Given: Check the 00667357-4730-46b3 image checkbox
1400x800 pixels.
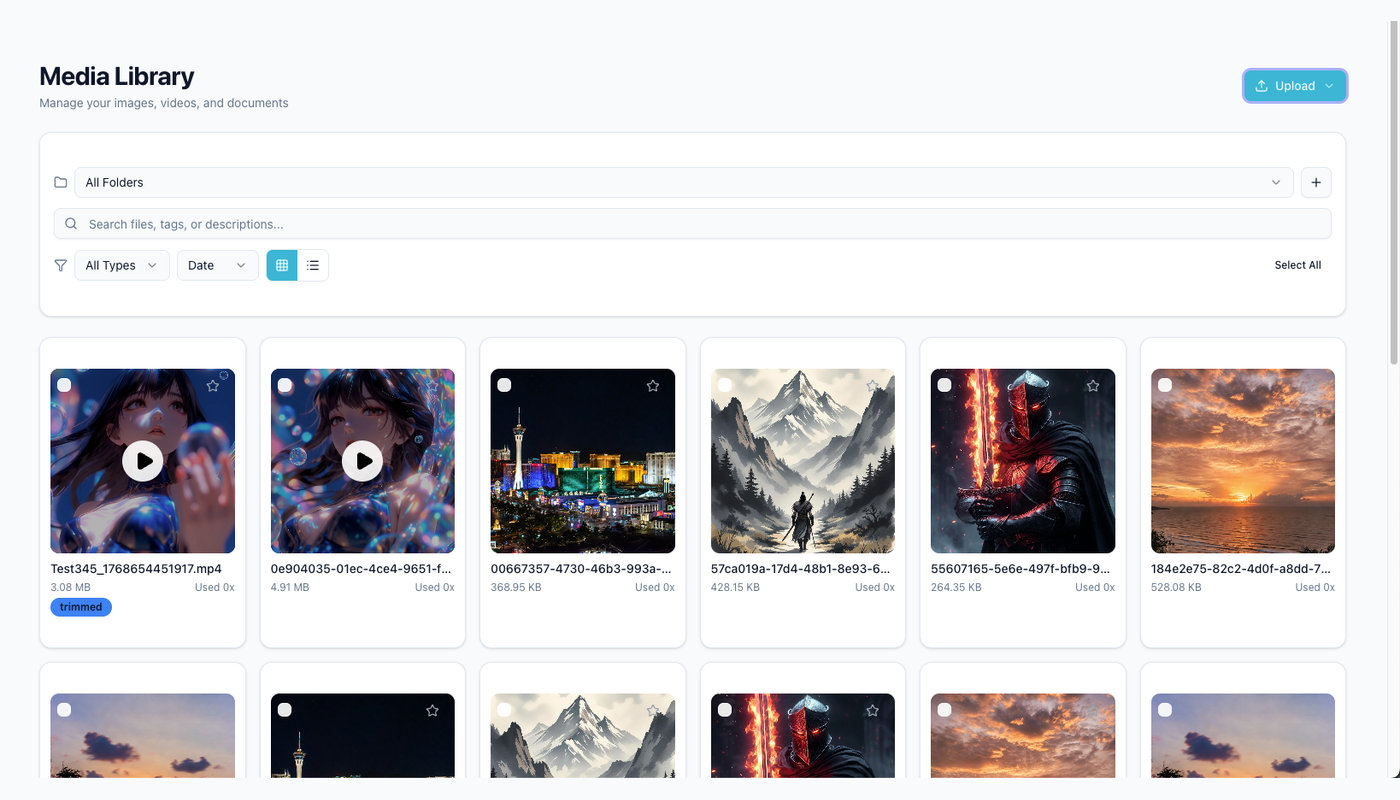Looking at the screenshot, I should (x=504, y=385).
